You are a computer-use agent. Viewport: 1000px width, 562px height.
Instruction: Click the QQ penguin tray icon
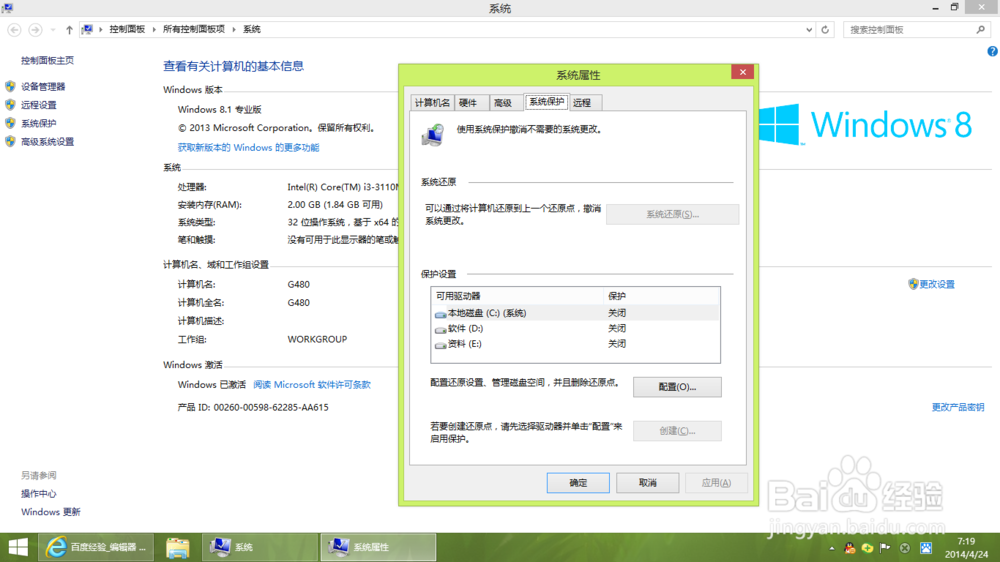click(849, 548)
